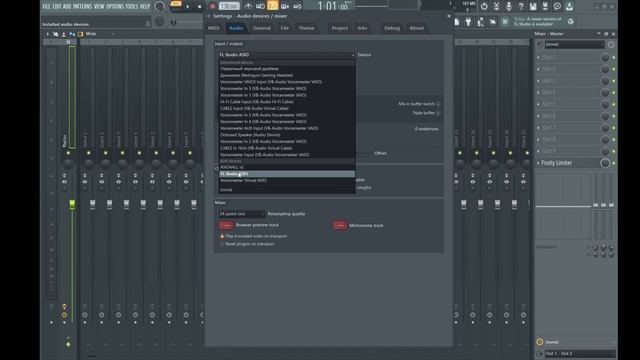Click the red Record button in transport

213,6
